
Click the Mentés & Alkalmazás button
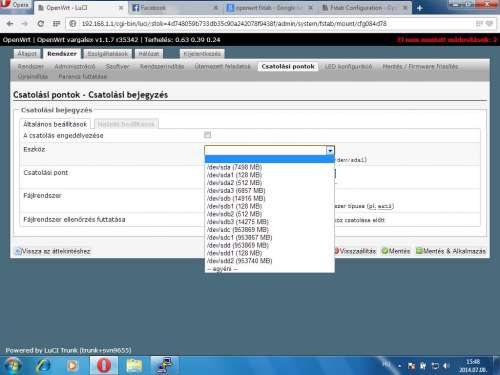[451, 251]
